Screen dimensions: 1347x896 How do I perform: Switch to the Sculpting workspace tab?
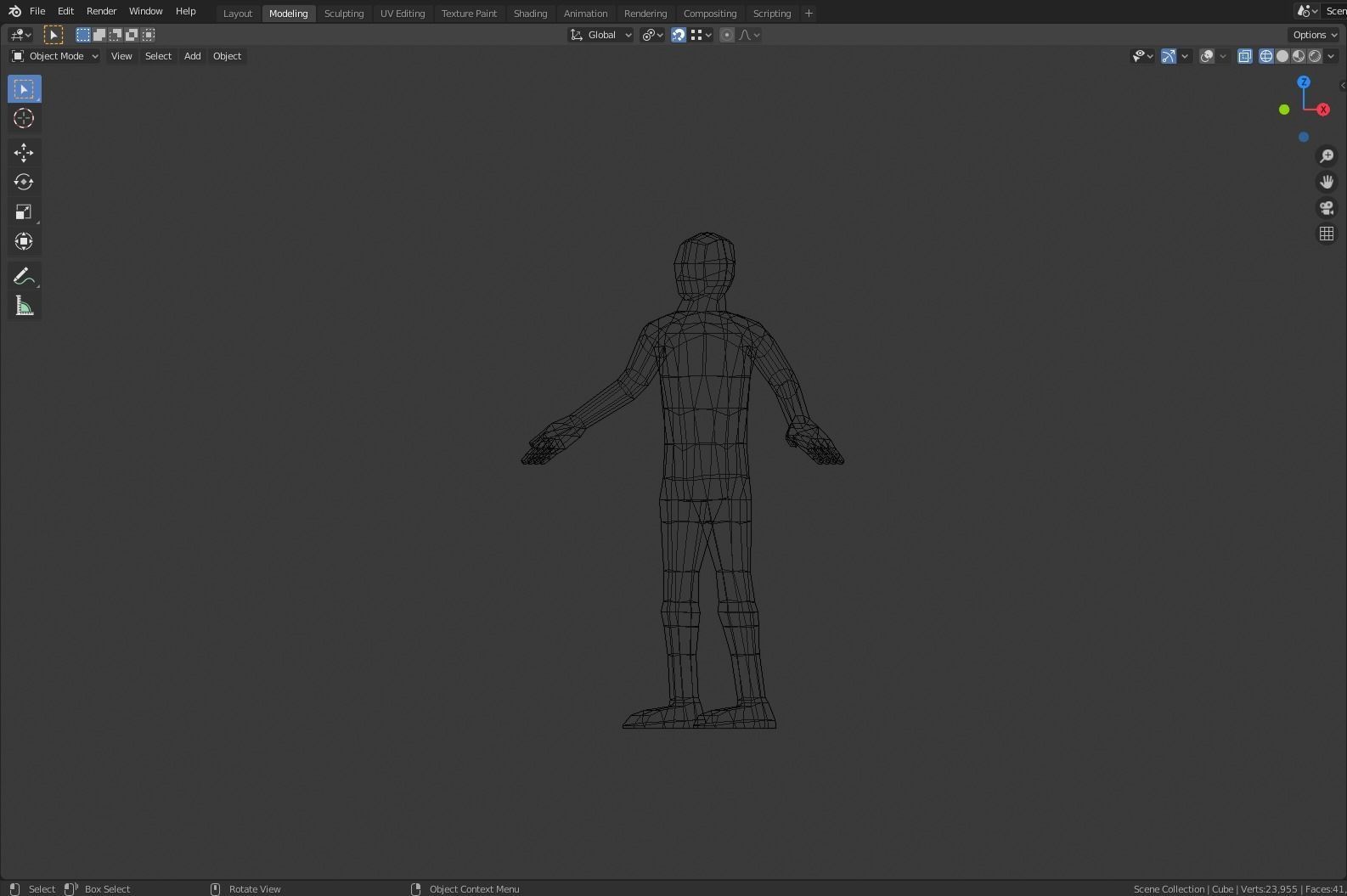click(x=344, y=14)
